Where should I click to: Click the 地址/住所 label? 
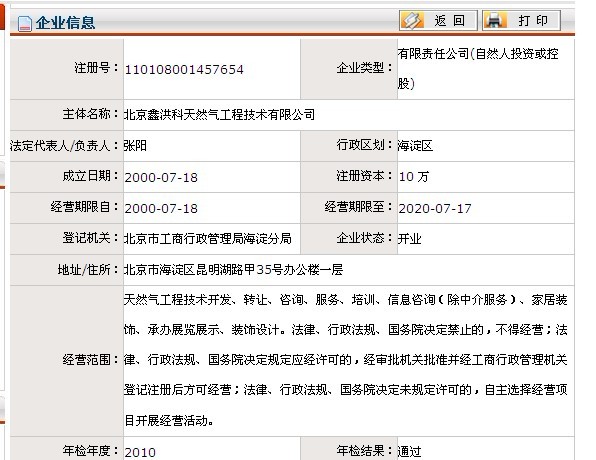pos(89,270)
